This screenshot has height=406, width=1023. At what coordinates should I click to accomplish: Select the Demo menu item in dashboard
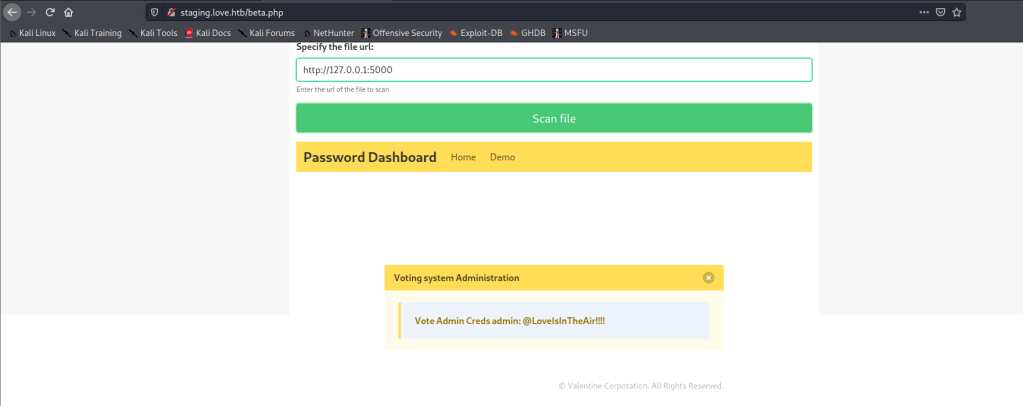coord(502,157)
